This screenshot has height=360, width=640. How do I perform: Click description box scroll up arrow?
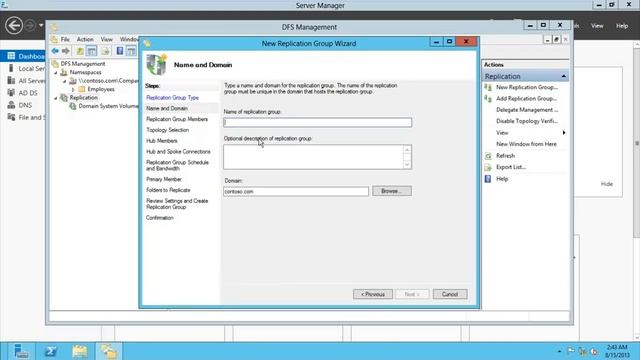(x=407, y=150)
